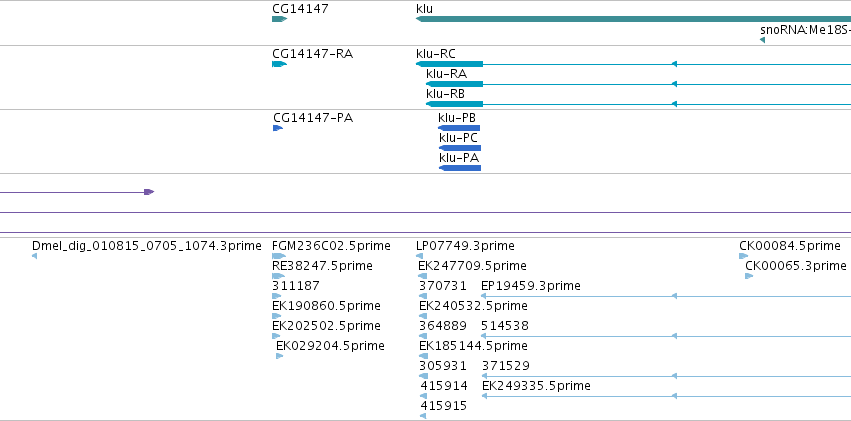Select the Dmel_dig_010815_0705_1074.3prime EST glyph
Viewport: 851px width, 421px height.
35,256
